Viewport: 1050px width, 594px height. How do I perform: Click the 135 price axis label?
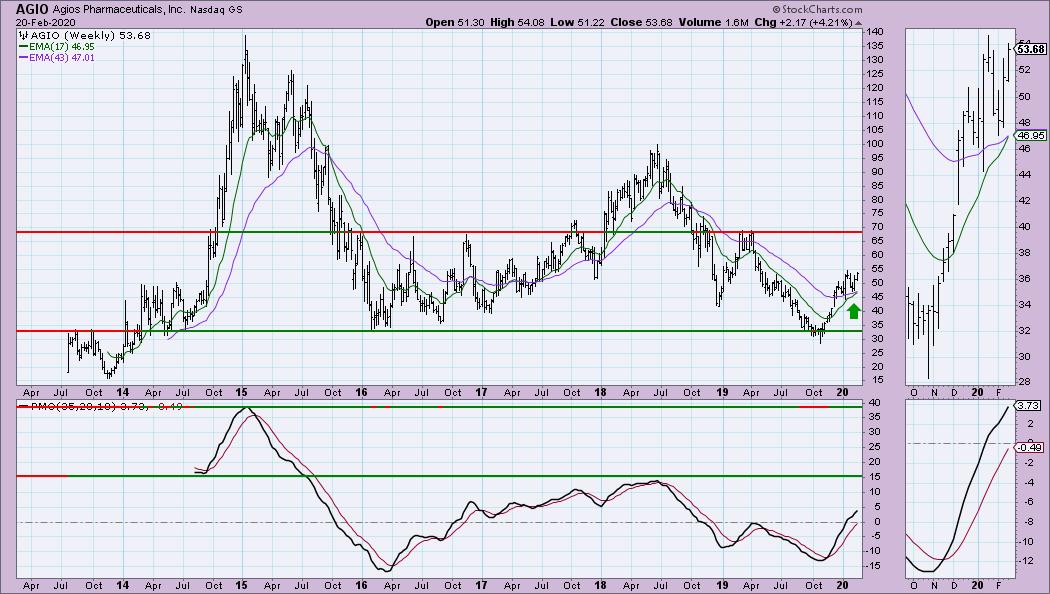coord(876,46)
